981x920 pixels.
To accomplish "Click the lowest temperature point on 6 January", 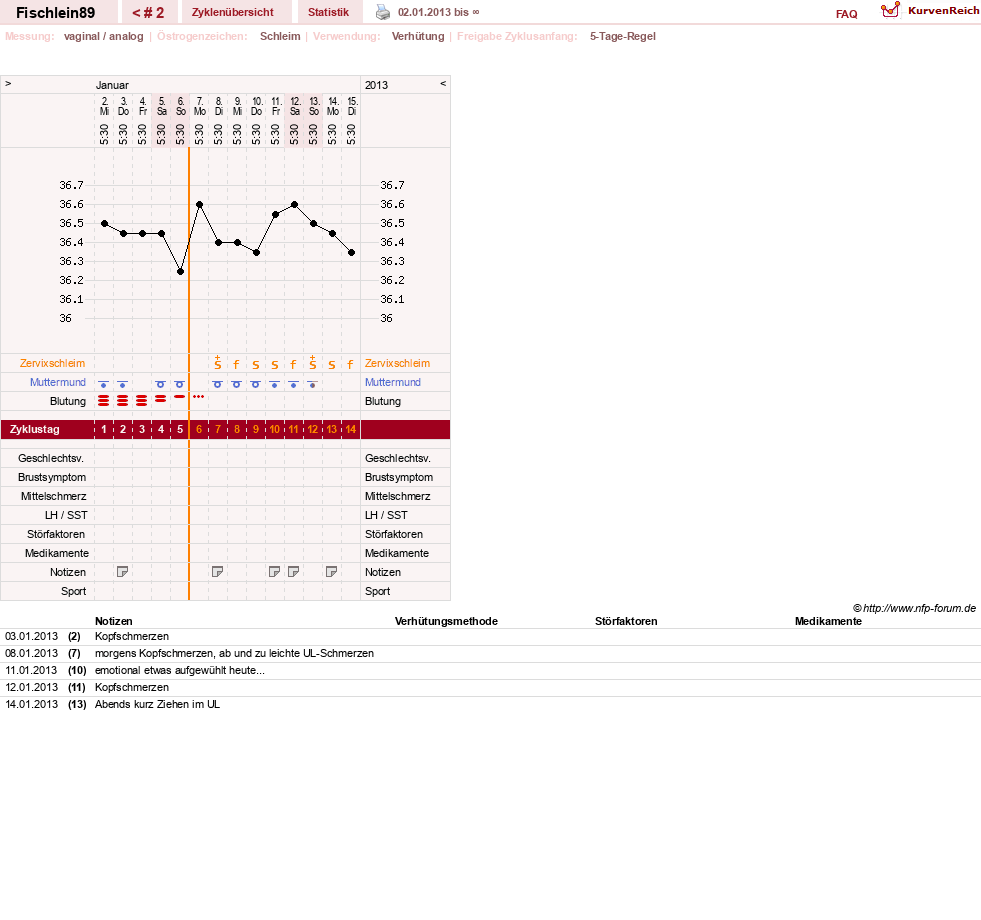I will (180, 272).
